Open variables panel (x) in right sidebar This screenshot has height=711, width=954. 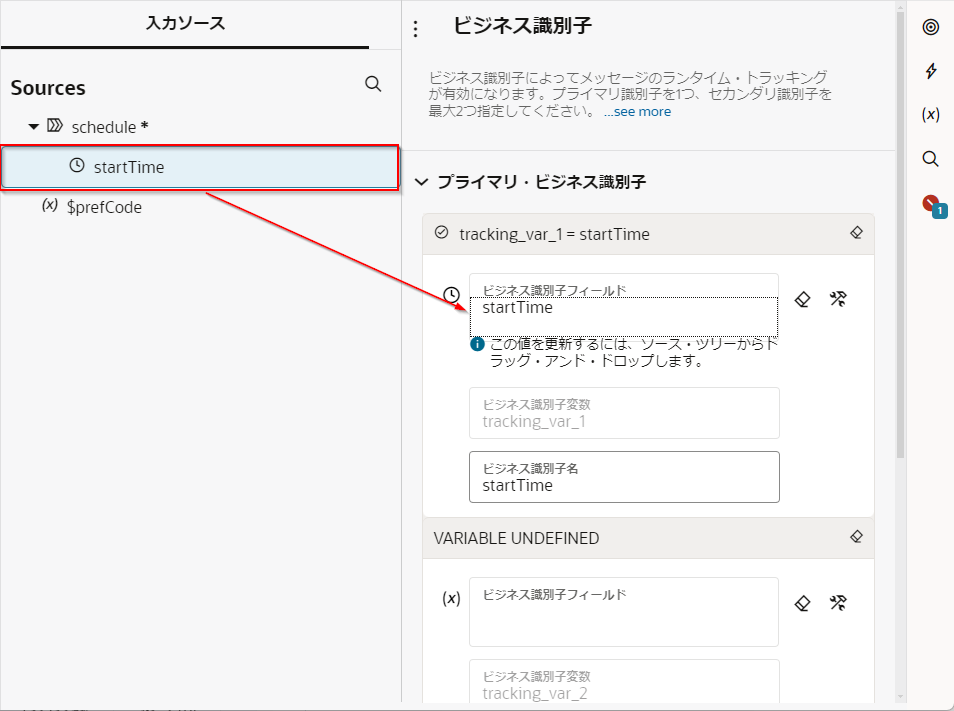[x=930, y=115]
